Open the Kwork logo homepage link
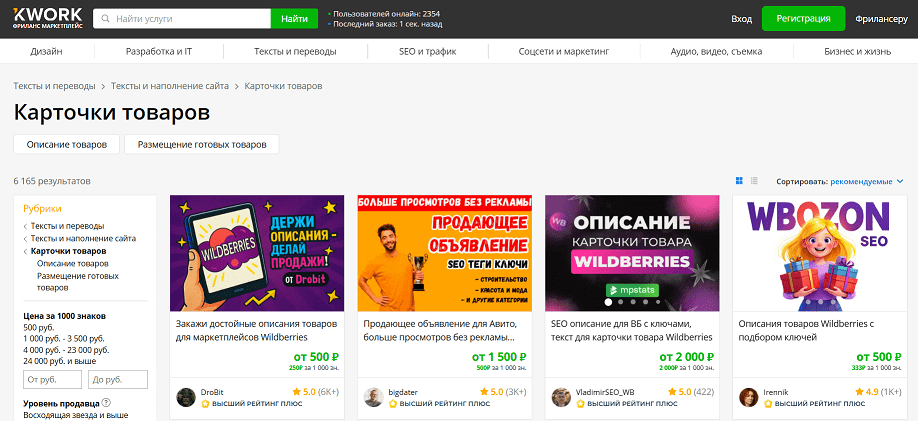This screenshot has height=421, width=918. click(48, 19)
